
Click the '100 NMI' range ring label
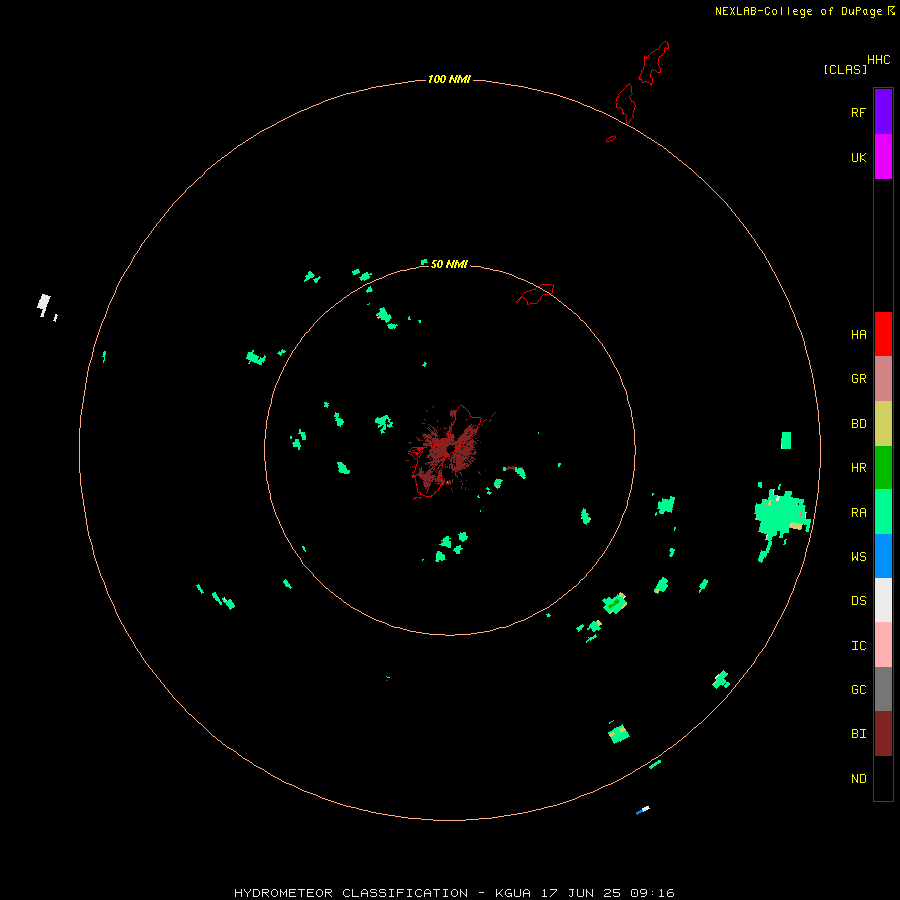449,79
